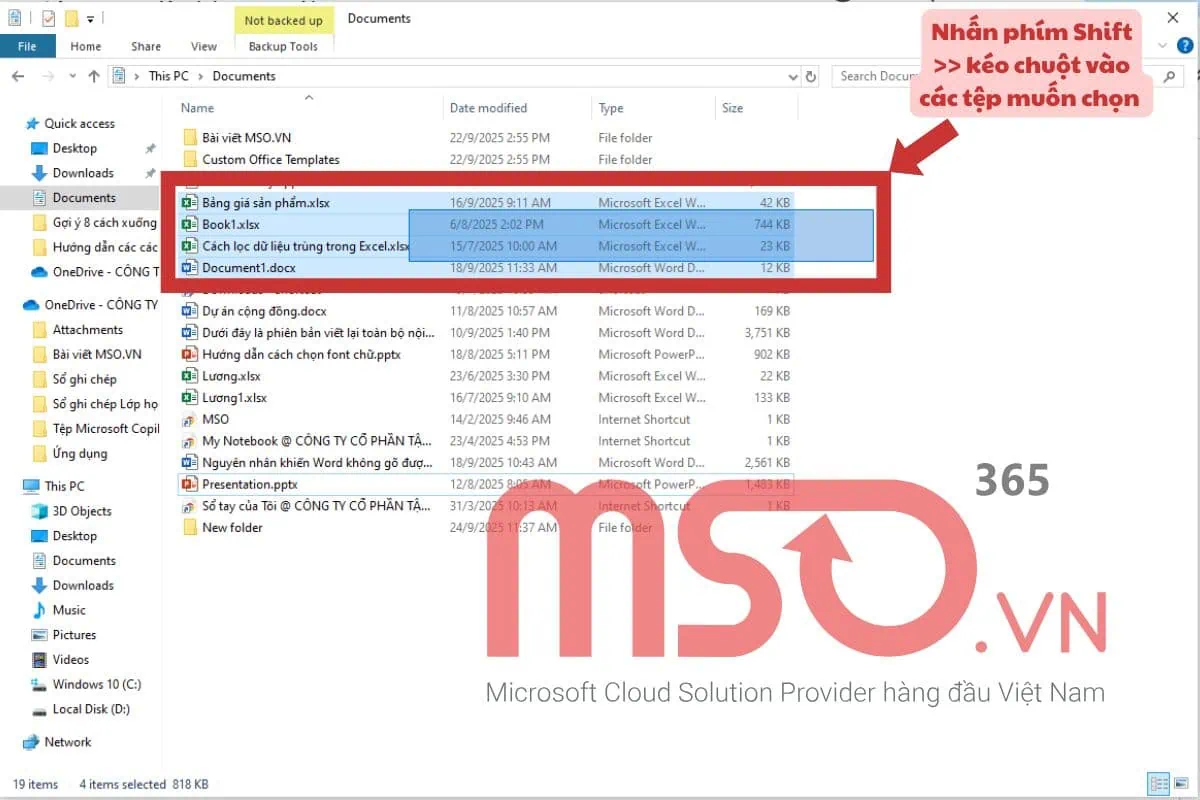
Task: Click the search magnifier icon
Action: click(x=1168, y=75)
